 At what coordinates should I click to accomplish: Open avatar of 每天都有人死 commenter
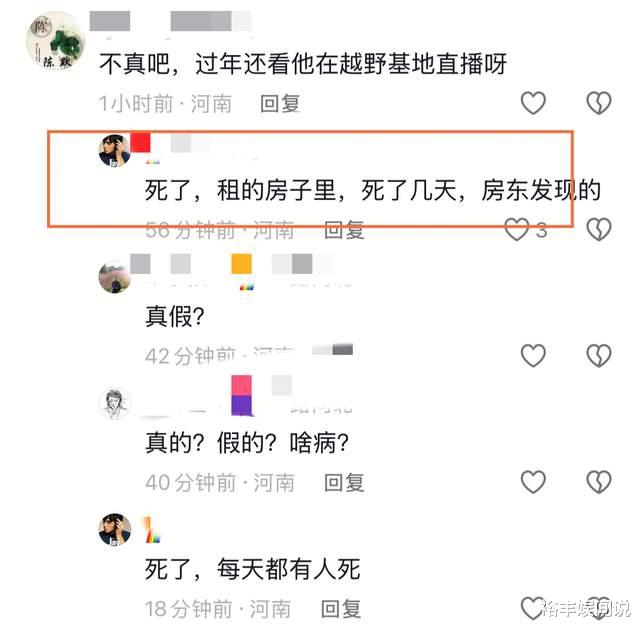(115, 530)
